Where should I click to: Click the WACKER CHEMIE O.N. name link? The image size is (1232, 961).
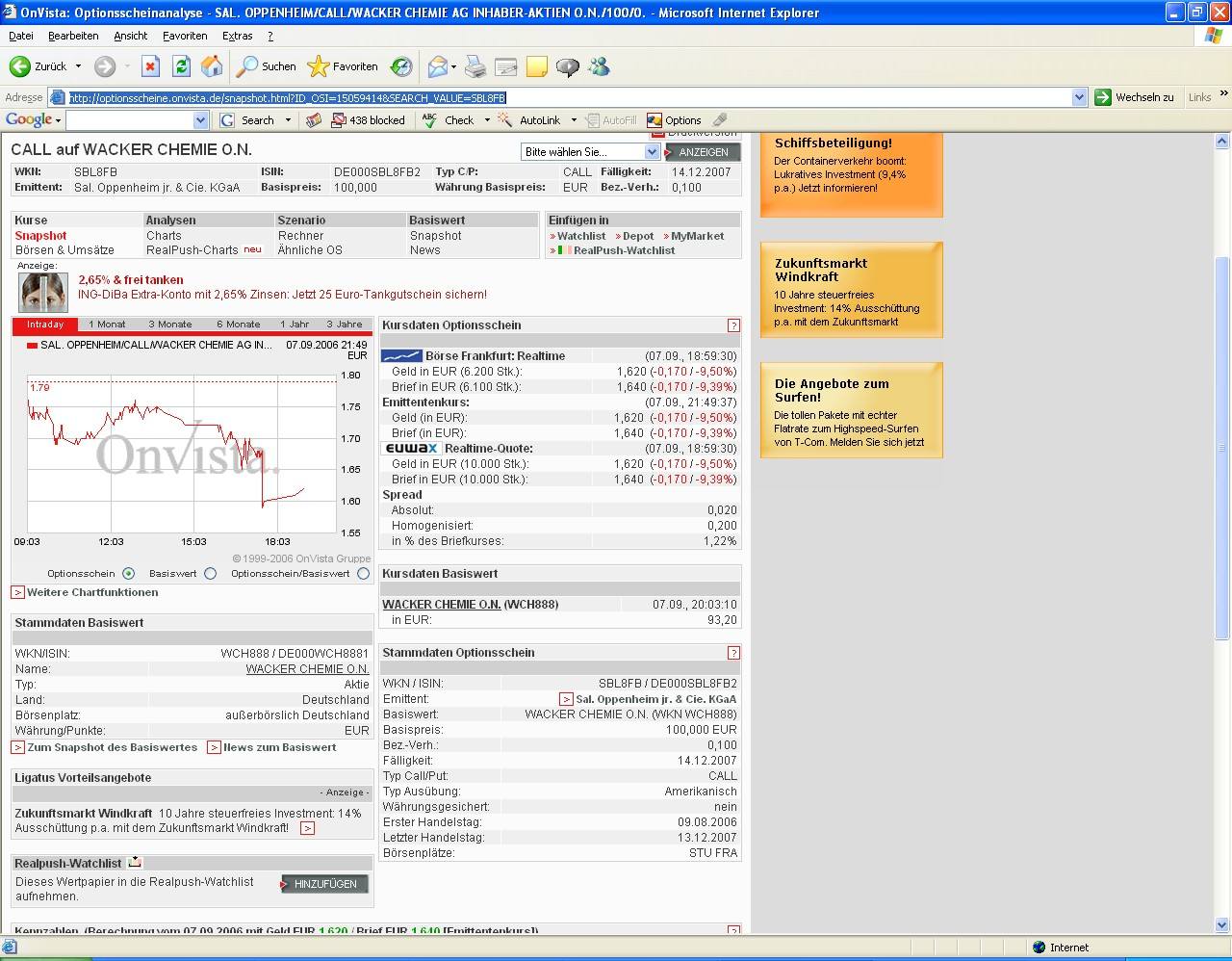pyautogui.click(x=307, y=669)
